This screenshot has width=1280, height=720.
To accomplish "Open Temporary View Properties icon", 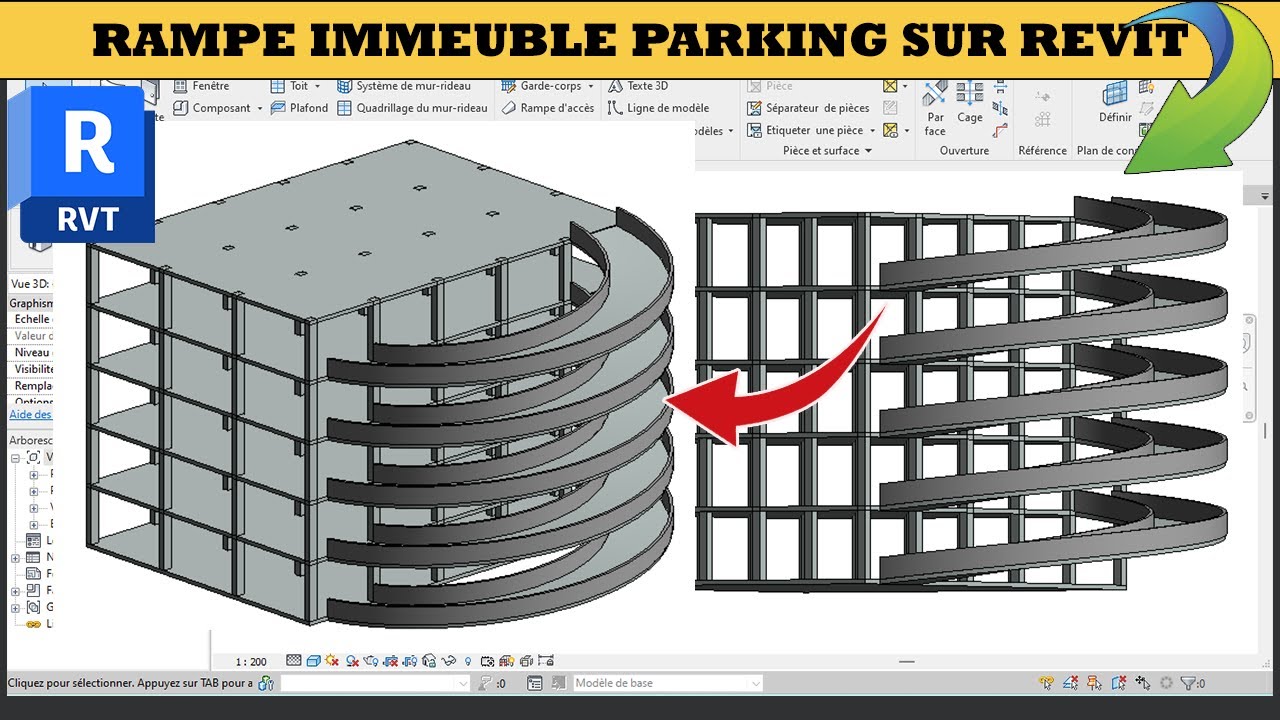I will pos(487,660).
